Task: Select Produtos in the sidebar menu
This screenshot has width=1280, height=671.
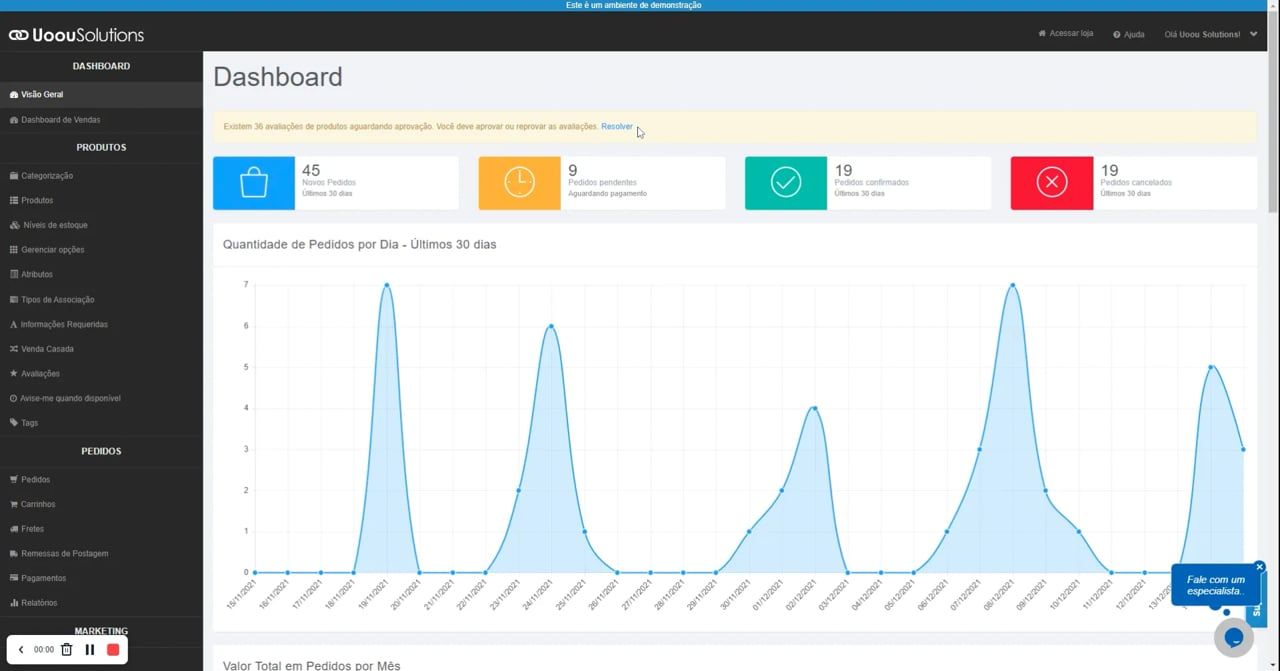Action: (x=37, y=201)
